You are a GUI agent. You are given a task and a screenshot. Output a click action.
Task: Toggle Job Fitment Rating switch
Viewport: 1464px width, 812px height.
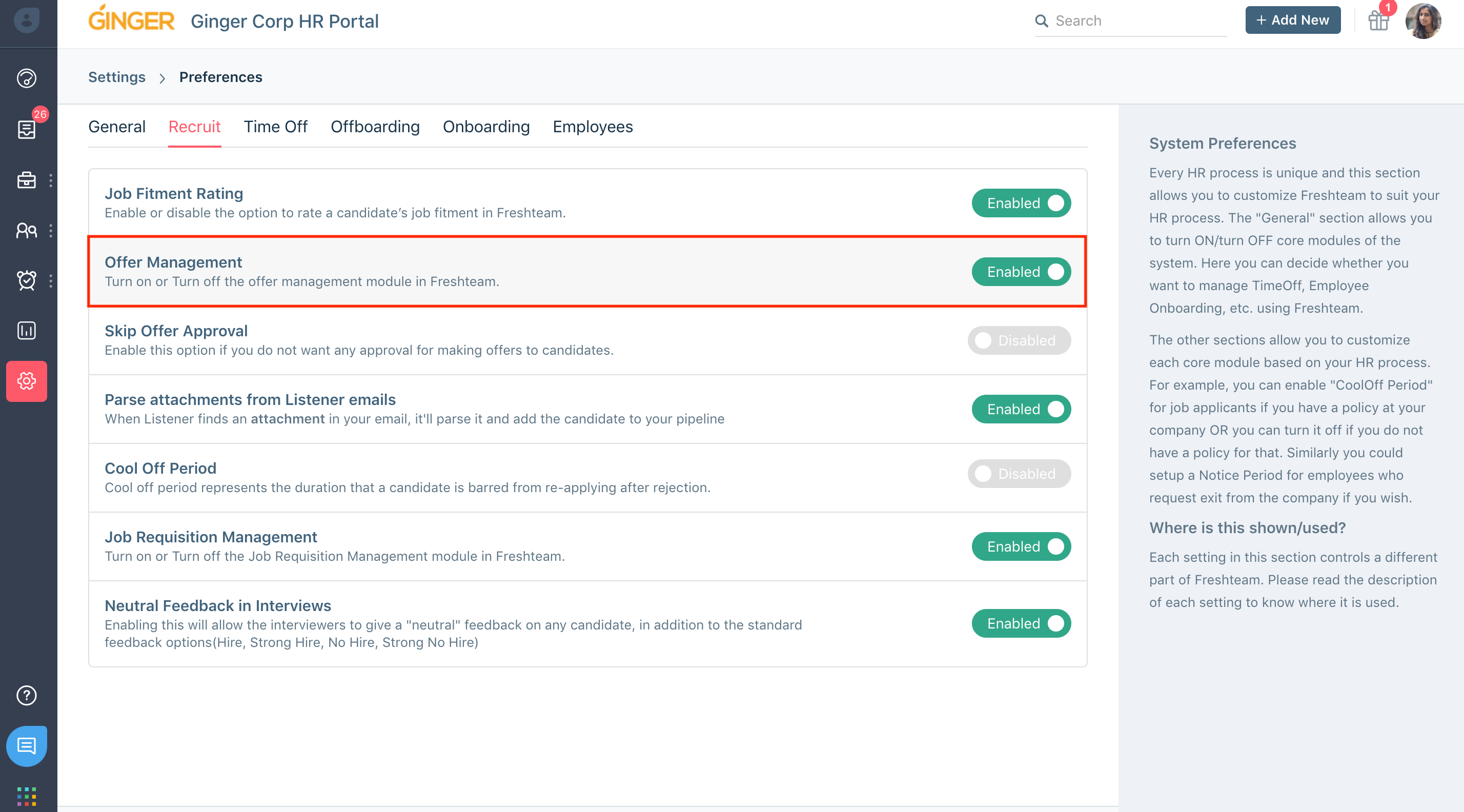point(1021,203)
